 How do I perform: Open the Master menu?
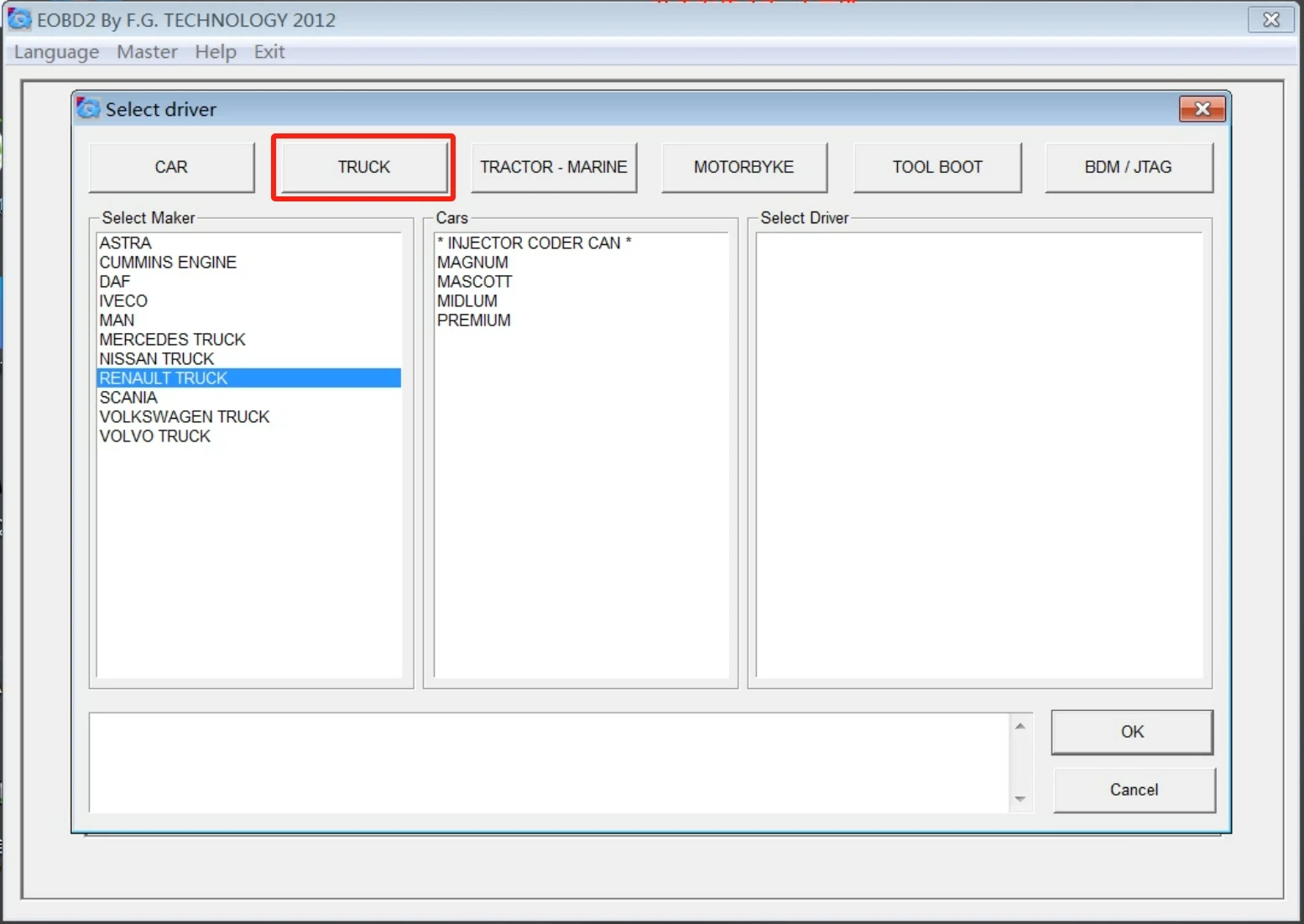coord(147,52)
